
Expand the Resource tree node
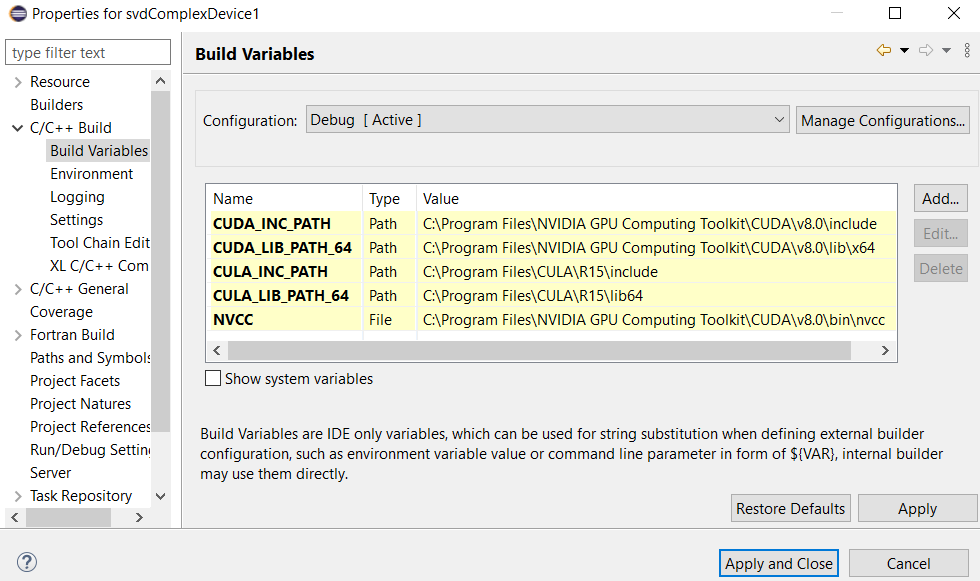(x=18, y=82)
